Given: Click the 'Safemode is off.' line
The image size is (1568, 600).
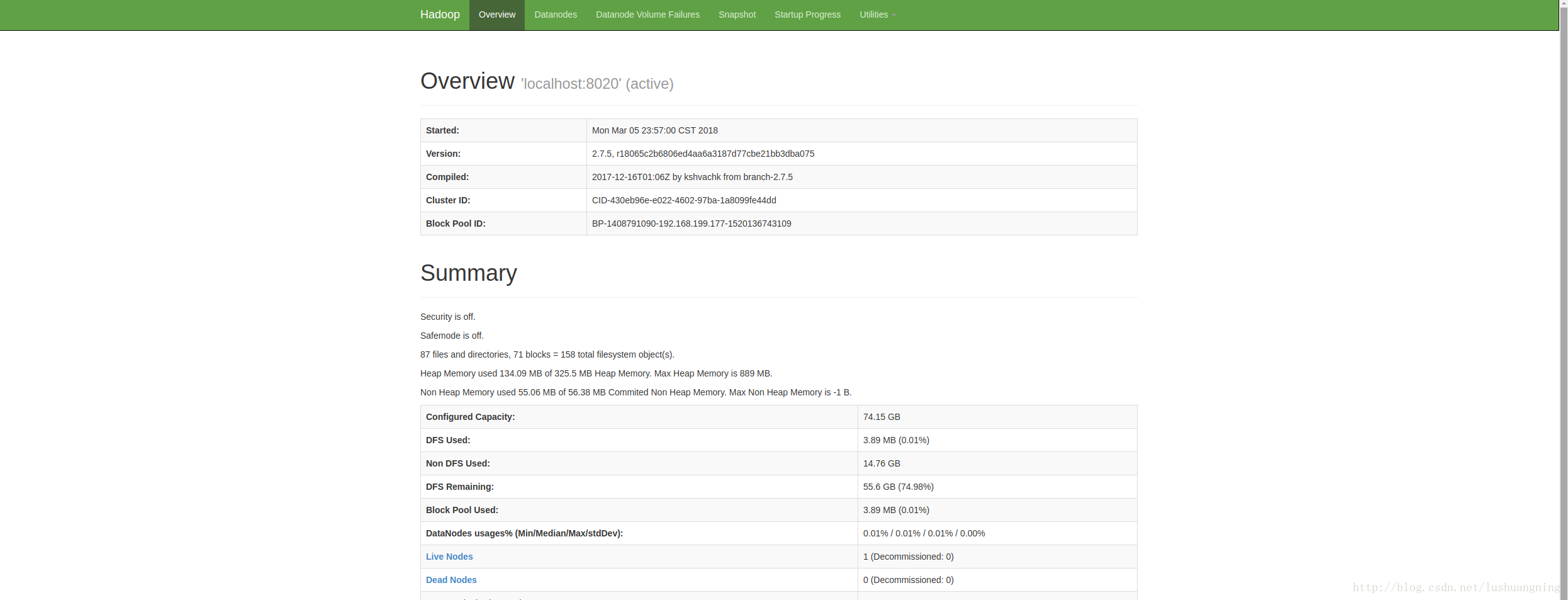Looking at the screenshot, I should coord(452,336).
